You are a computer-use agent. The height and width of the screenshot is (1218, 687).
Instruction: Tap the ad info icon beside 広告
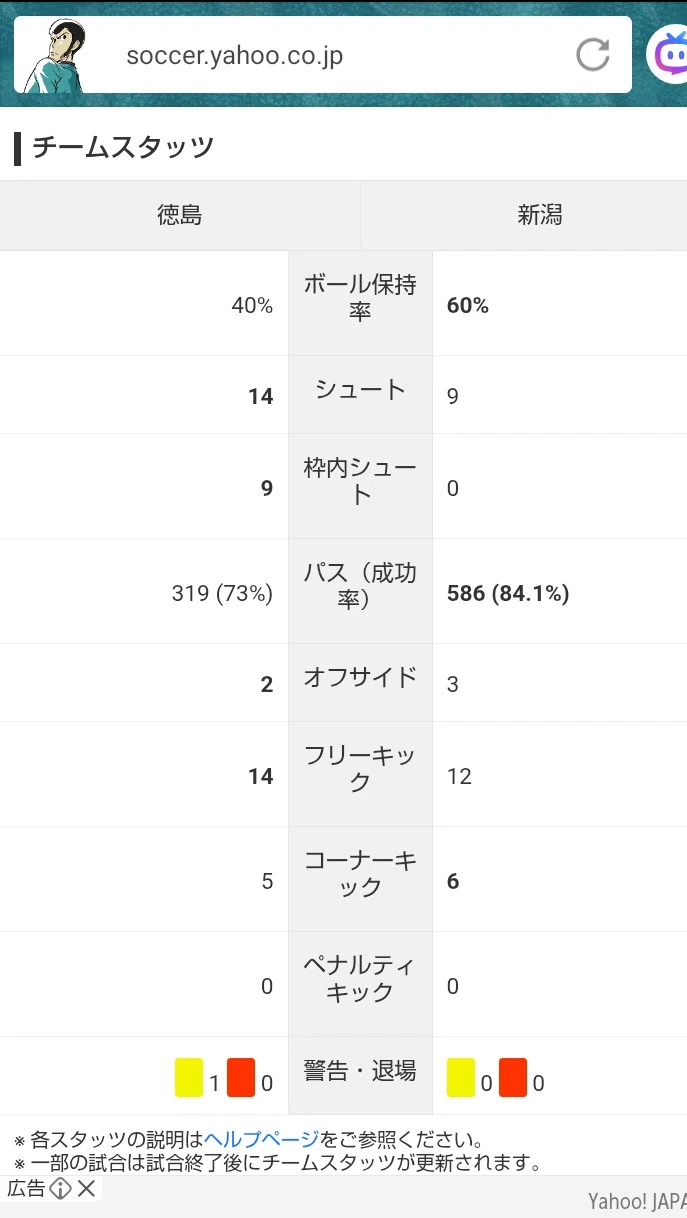pos(60,1188)
